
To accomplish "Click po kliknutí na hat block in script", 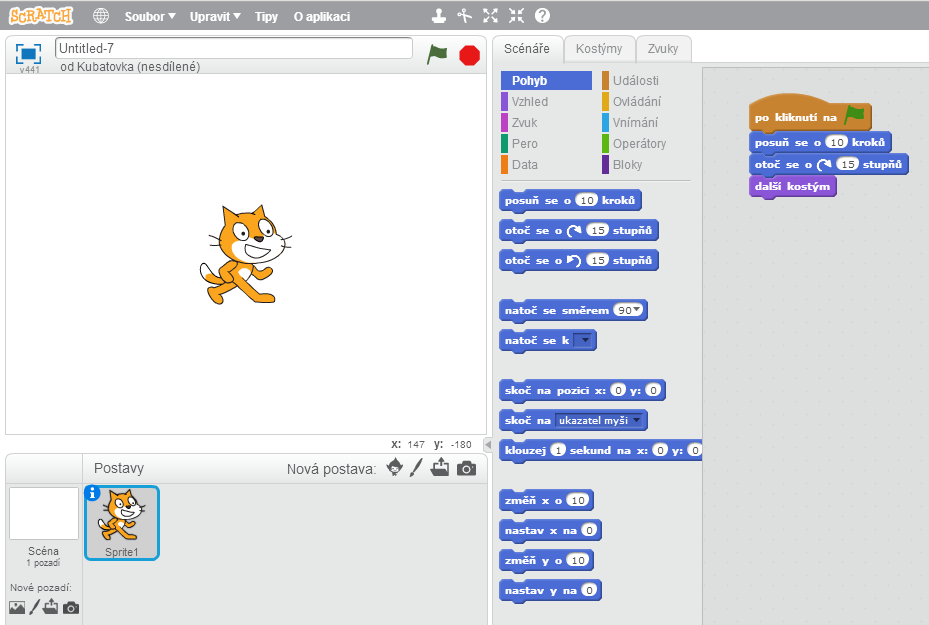I will 810,114.
